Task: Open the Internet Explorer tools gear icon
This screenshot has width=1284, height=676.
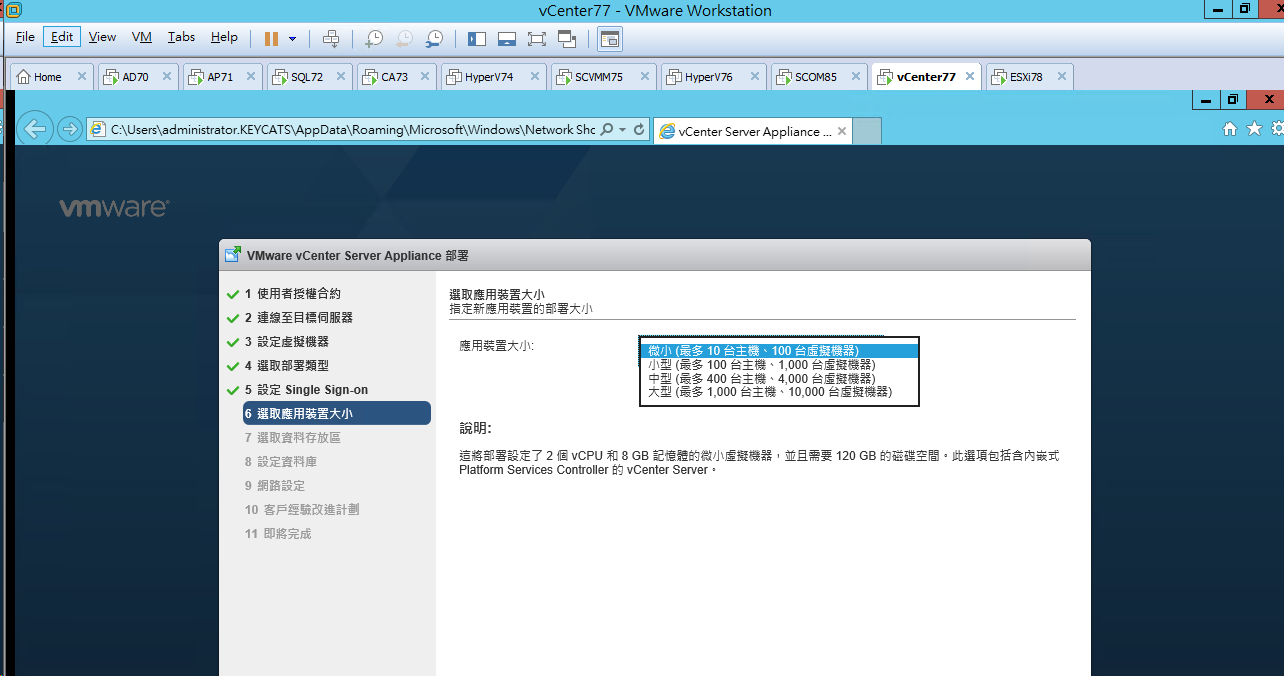Action: point(1277,129)
